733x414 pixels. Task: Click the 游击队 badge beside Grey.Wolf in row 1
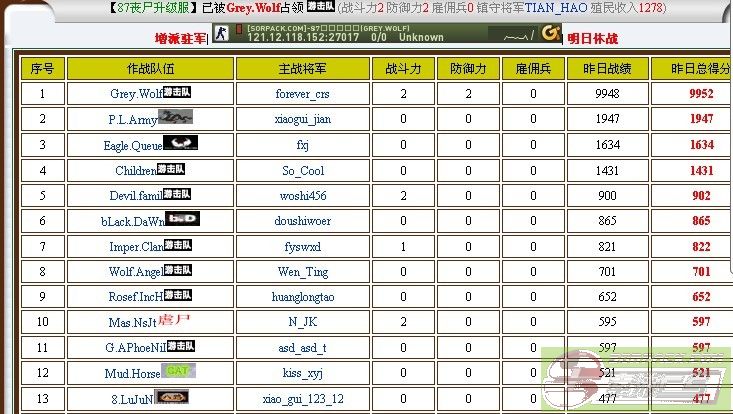(177, 92)
